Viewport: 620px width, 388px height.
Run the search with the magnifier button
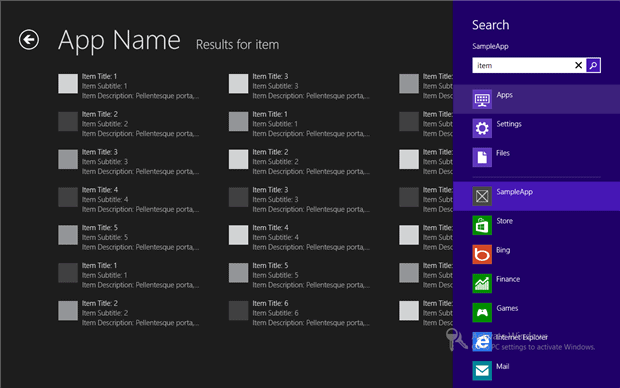(x=593, y=65)
